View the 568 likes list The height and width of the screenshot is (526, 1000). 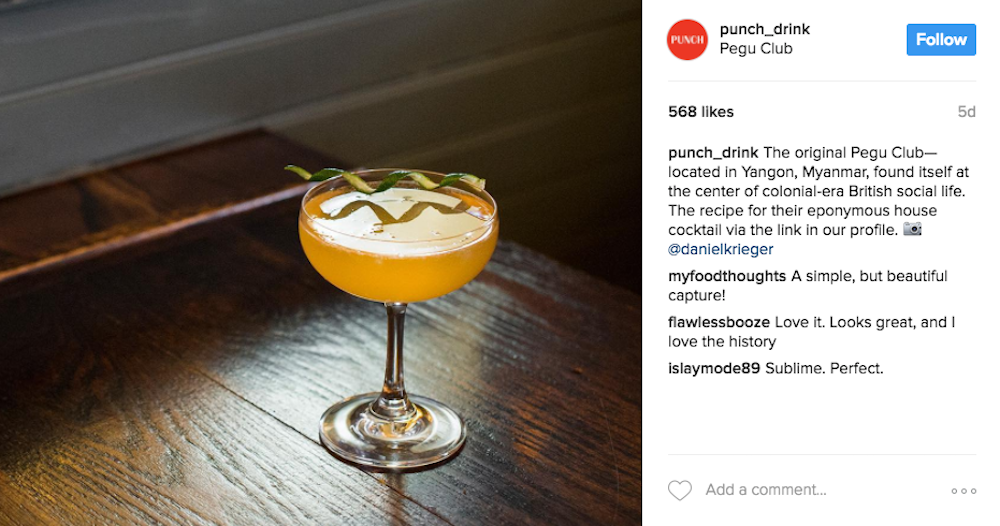click(x=701, y=112)
